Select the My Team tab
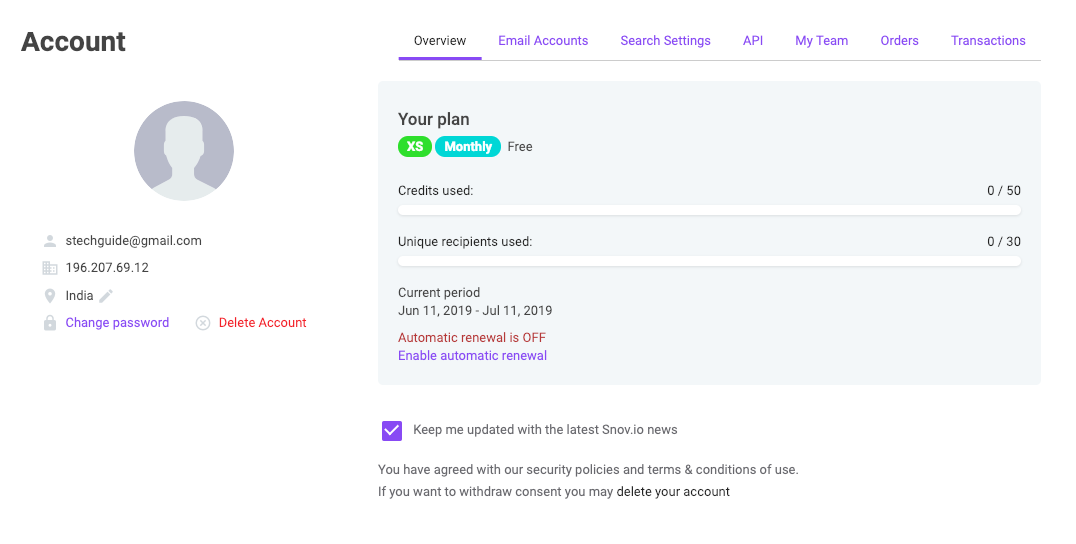The image size is (1076, 544). (821, 41)
